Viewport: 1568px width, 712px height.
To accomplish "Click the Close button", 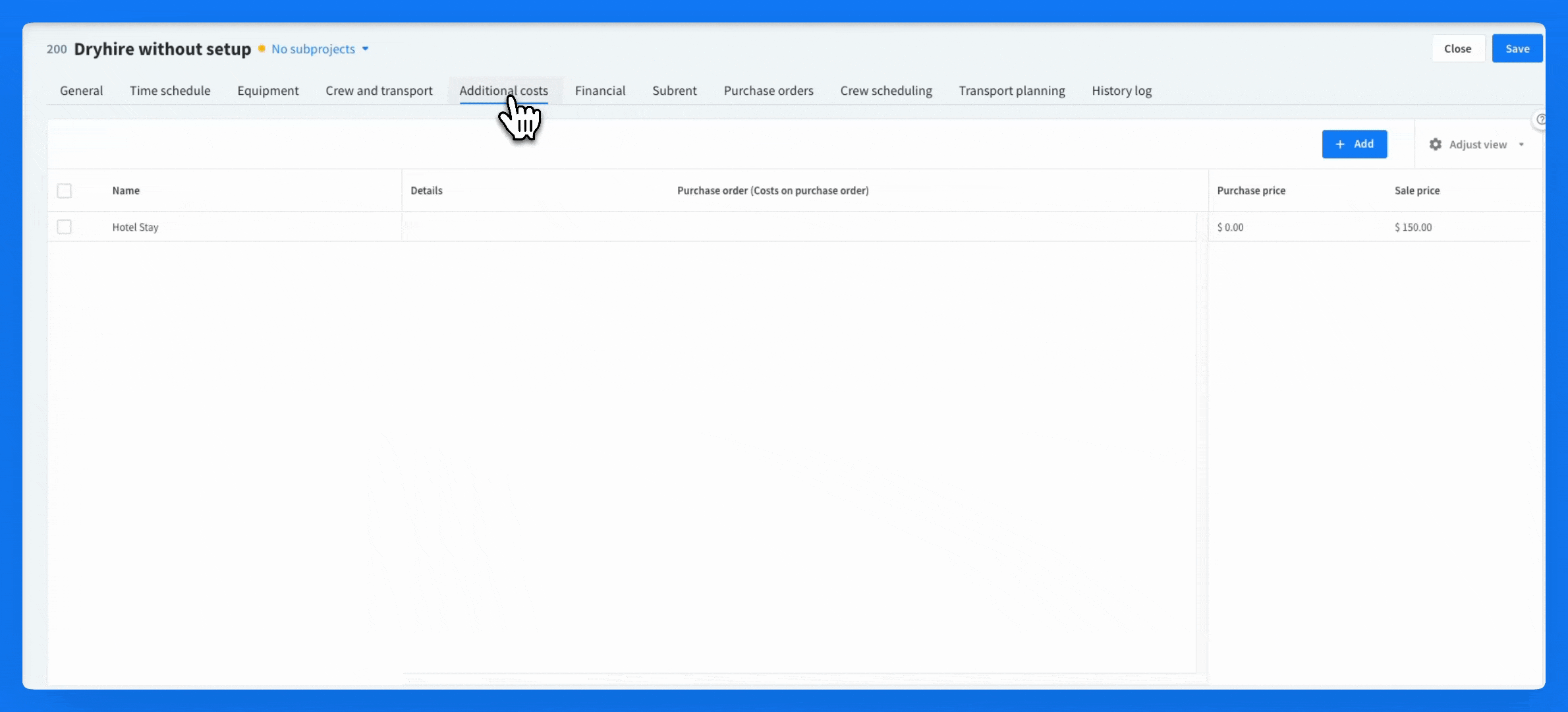I will 1457,49.
